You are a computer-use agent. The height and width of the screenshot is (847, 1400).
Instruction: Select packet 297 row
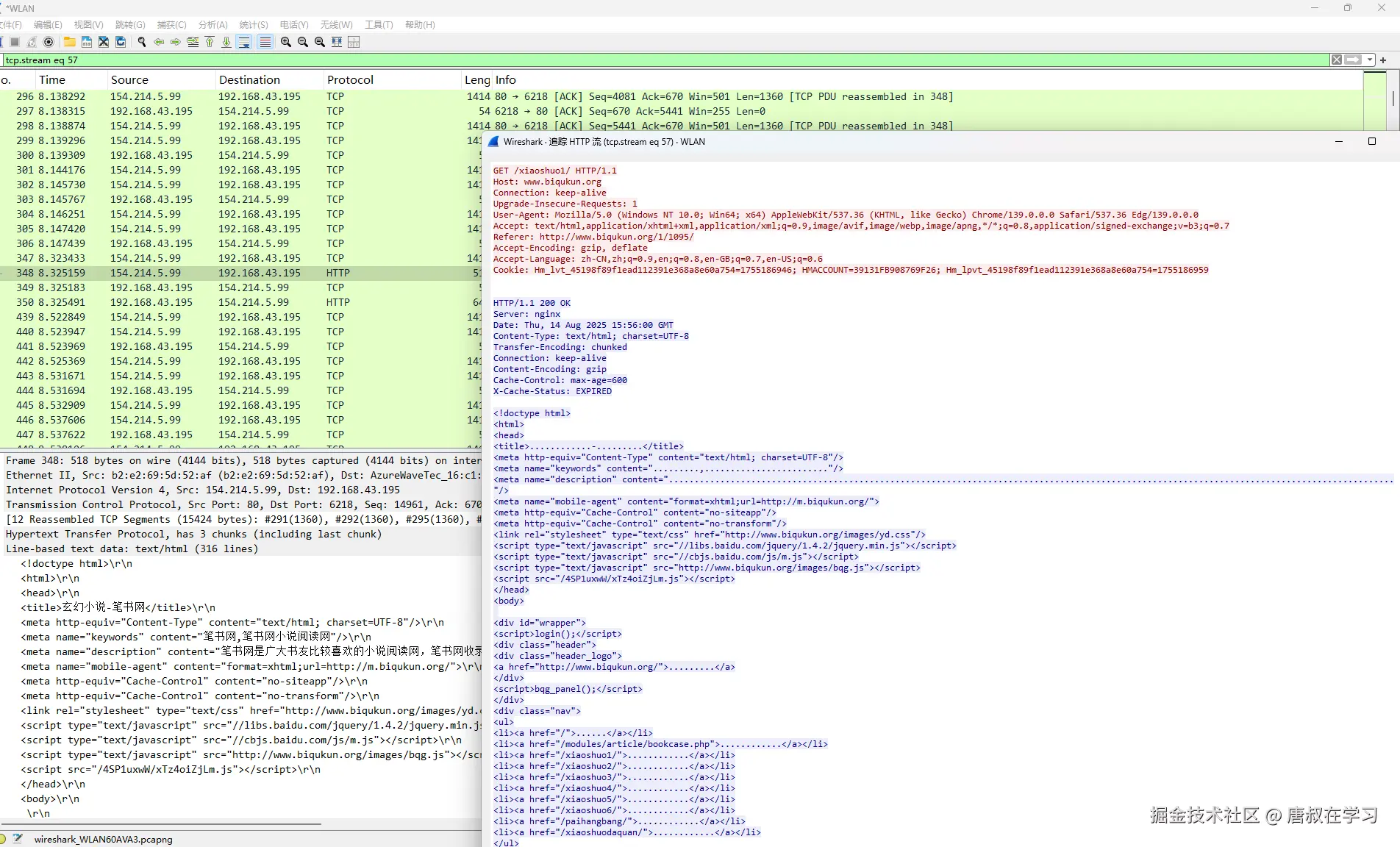click(x=682, y=111)
